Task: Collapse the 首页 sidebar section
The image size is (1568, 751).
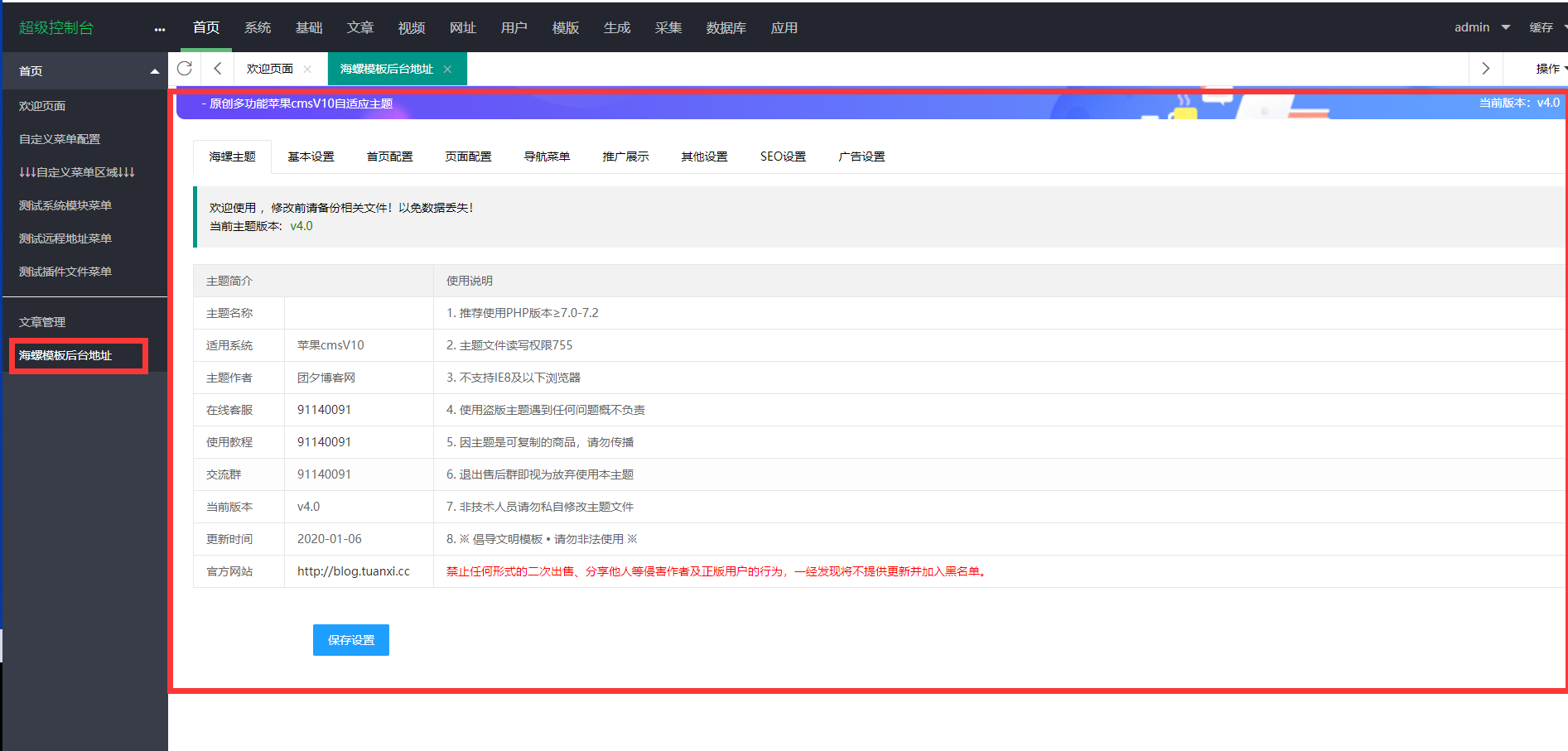Action: click(154, 71)
